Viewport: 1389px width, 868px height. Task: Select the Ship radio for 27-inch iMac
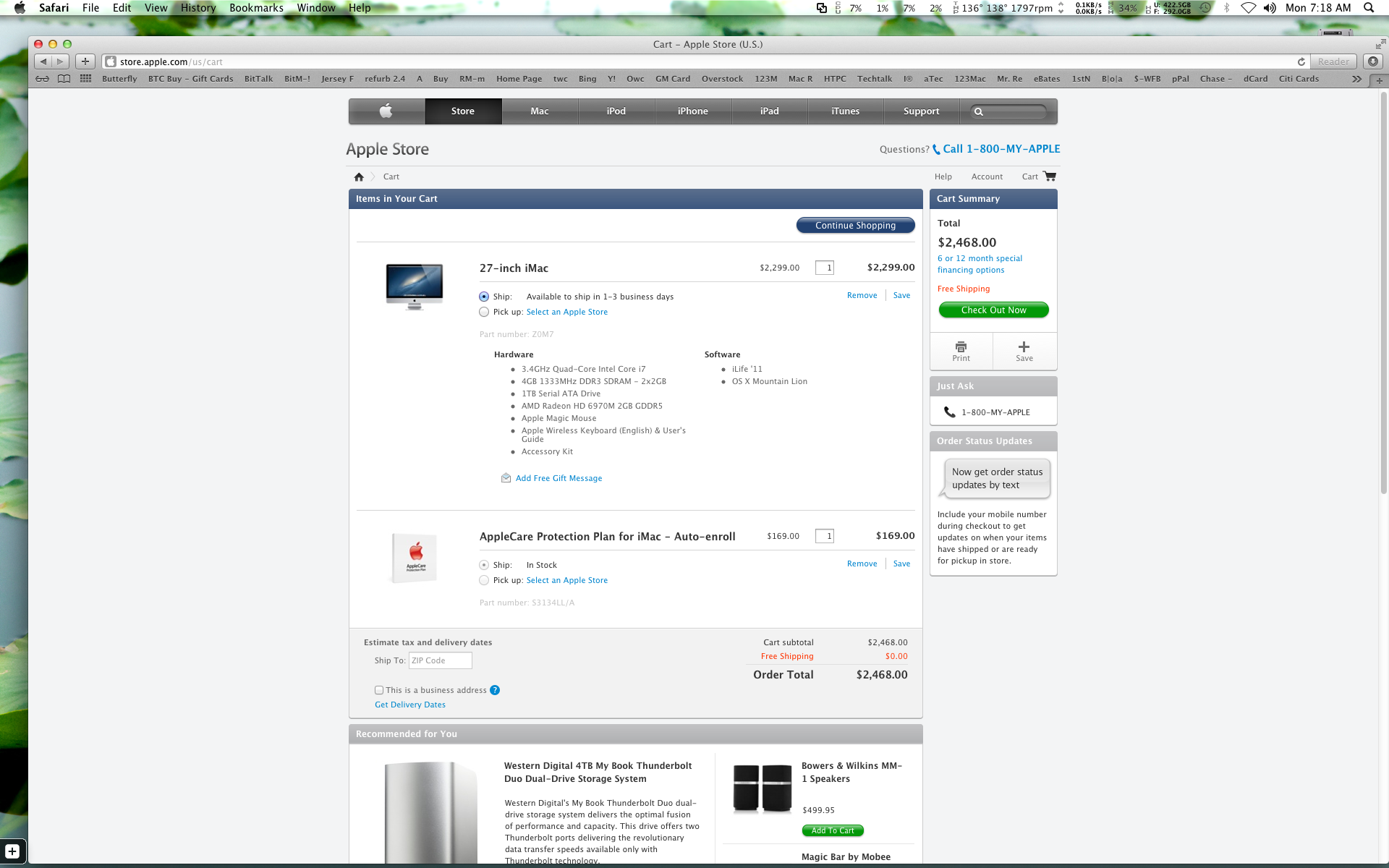(x=484, y=297)
